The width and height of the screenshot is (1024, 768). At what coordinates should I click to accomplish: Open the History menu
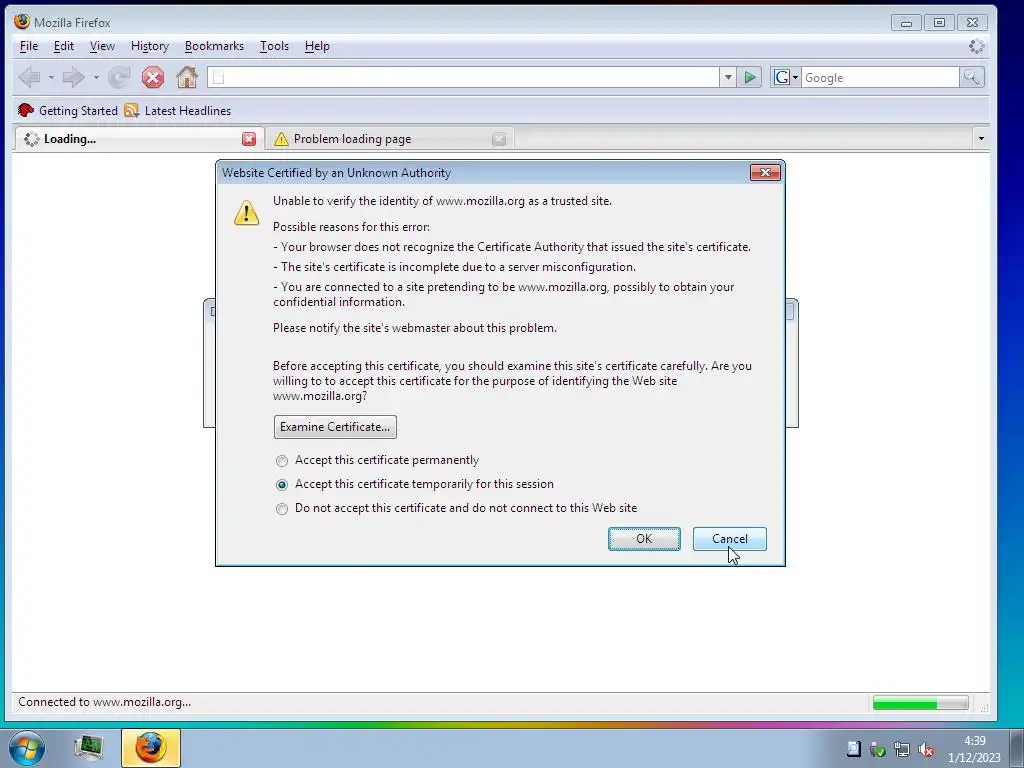click(150, 46)
